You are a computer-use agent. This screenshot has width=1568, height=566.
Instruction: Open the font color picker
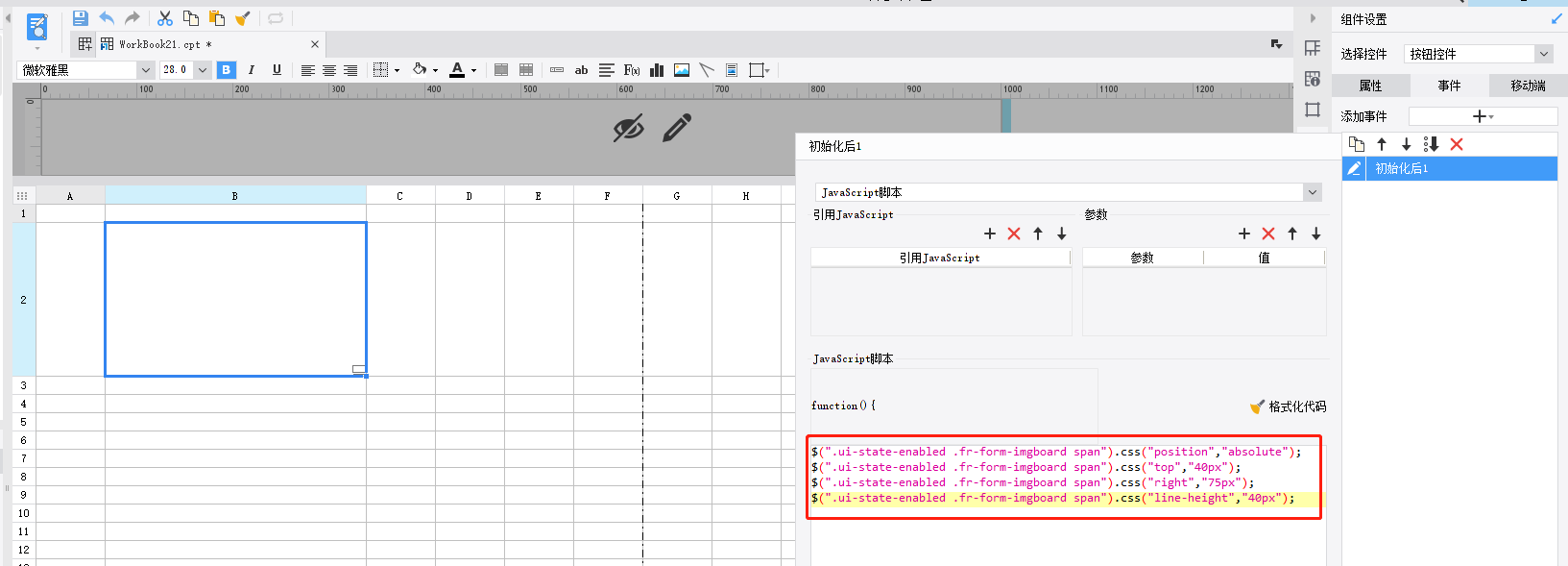463,70
